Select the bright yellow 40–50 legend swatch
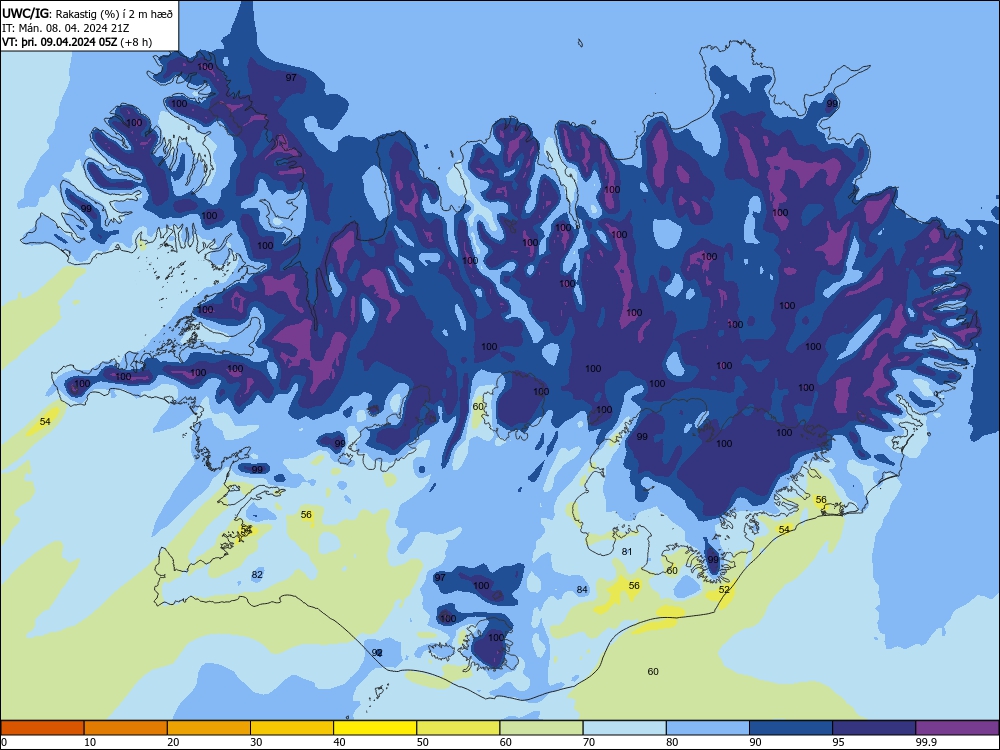The image size is (1000, 750). pyautogui.click(x=375, y=728)
